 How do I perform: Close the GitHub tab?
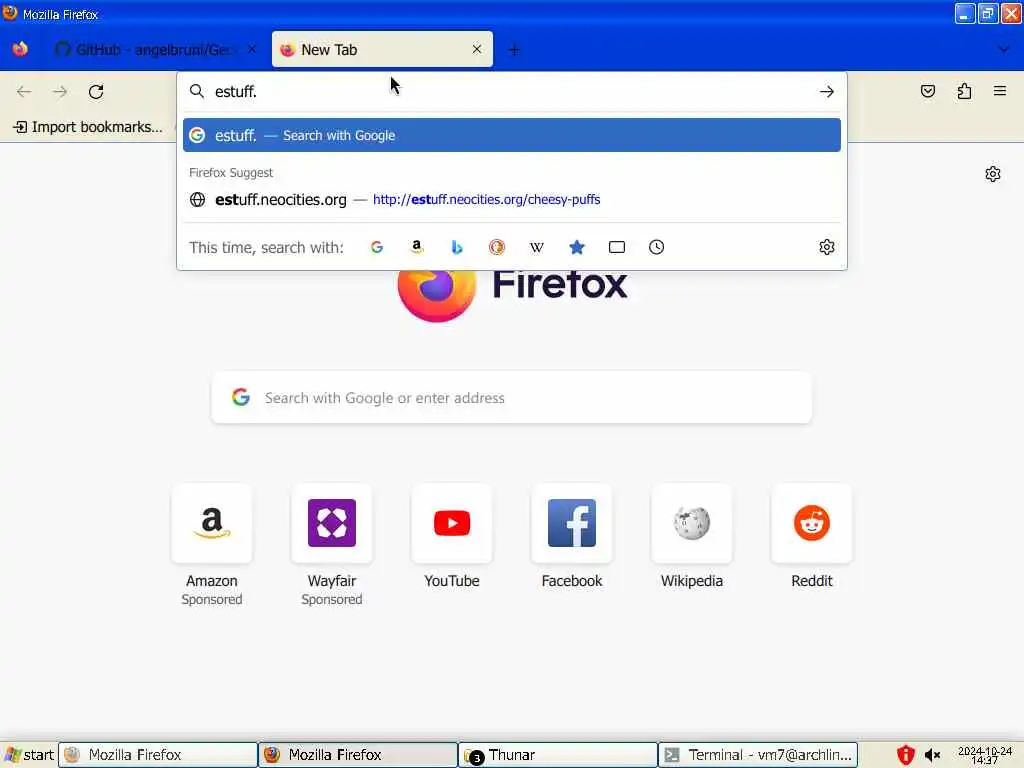pos(251,49)
